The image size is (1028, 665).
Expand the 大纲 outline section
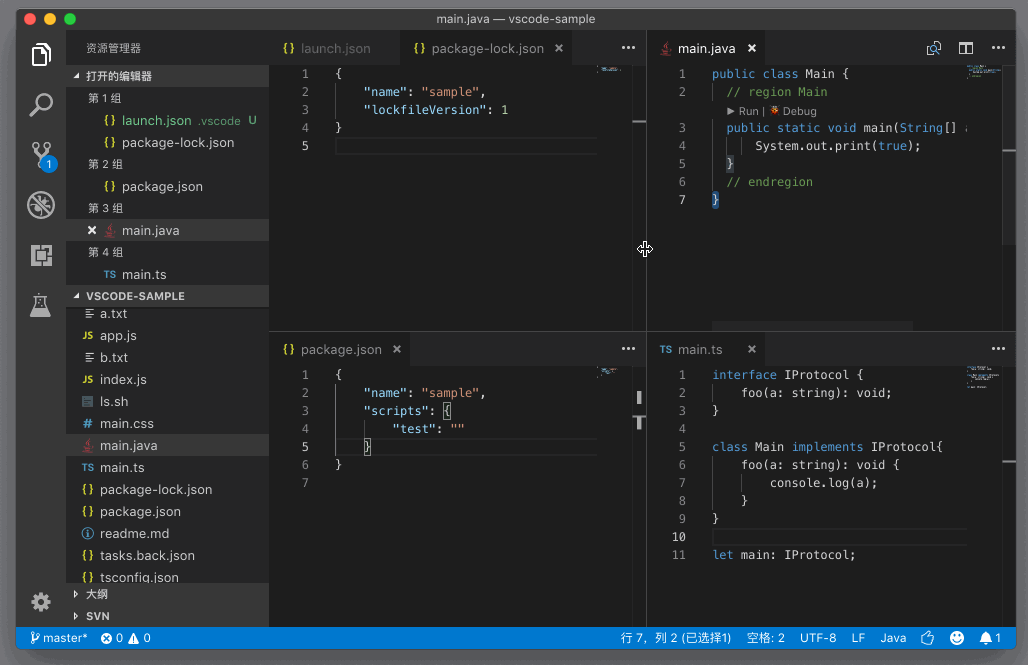[96, 594]
